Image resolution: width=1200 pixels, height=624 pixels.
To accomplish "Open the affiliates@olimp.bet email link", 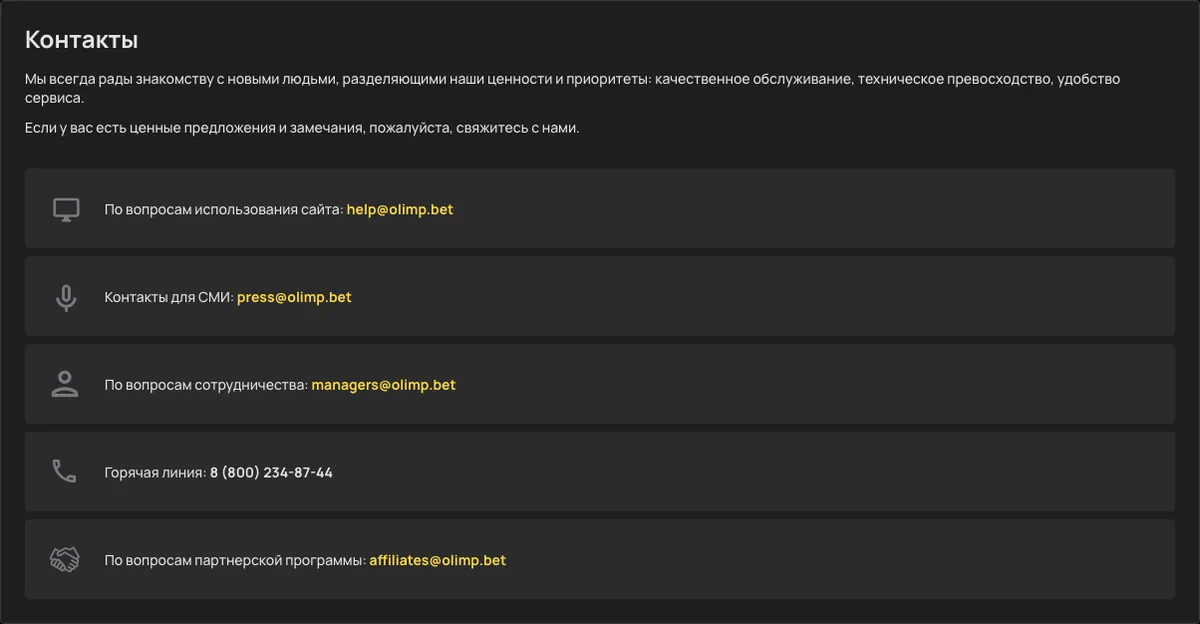I will [x=438, y=560].
